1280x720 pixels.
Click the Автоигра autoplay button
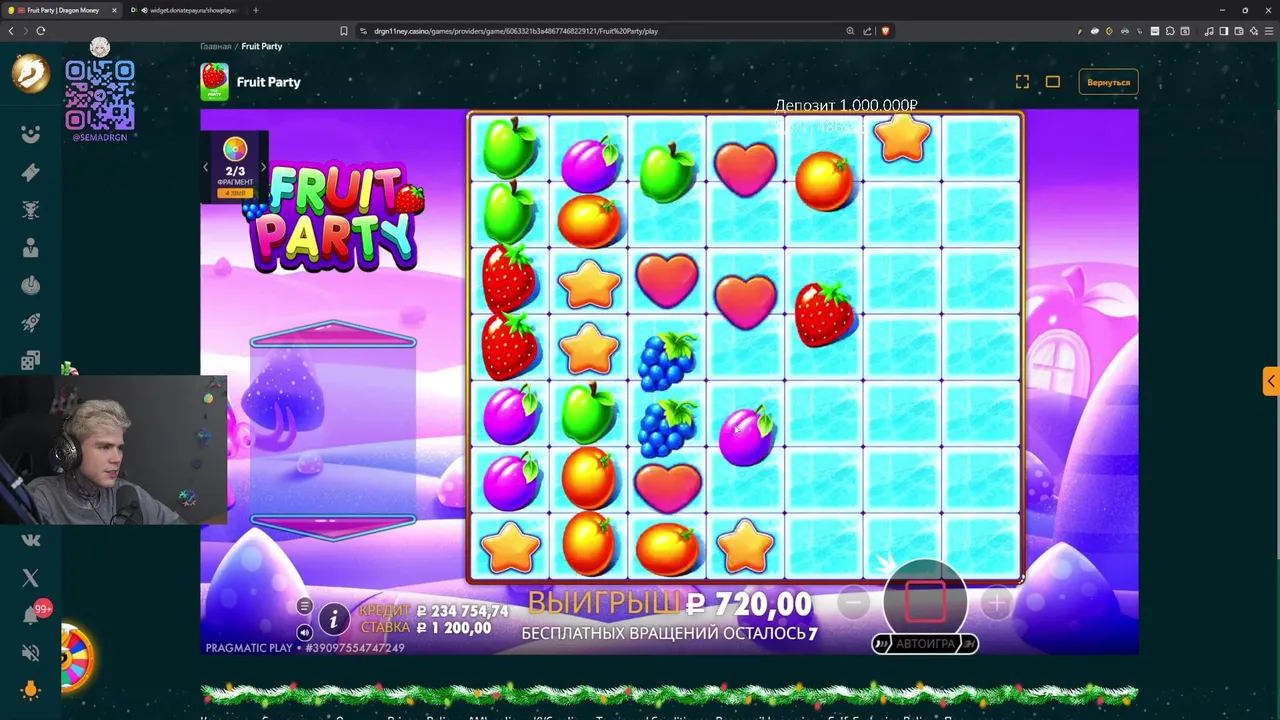[925, 644]
